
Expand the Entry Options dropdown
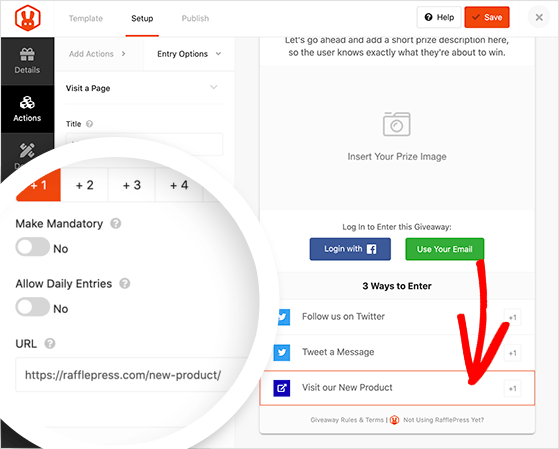[189, 54]
